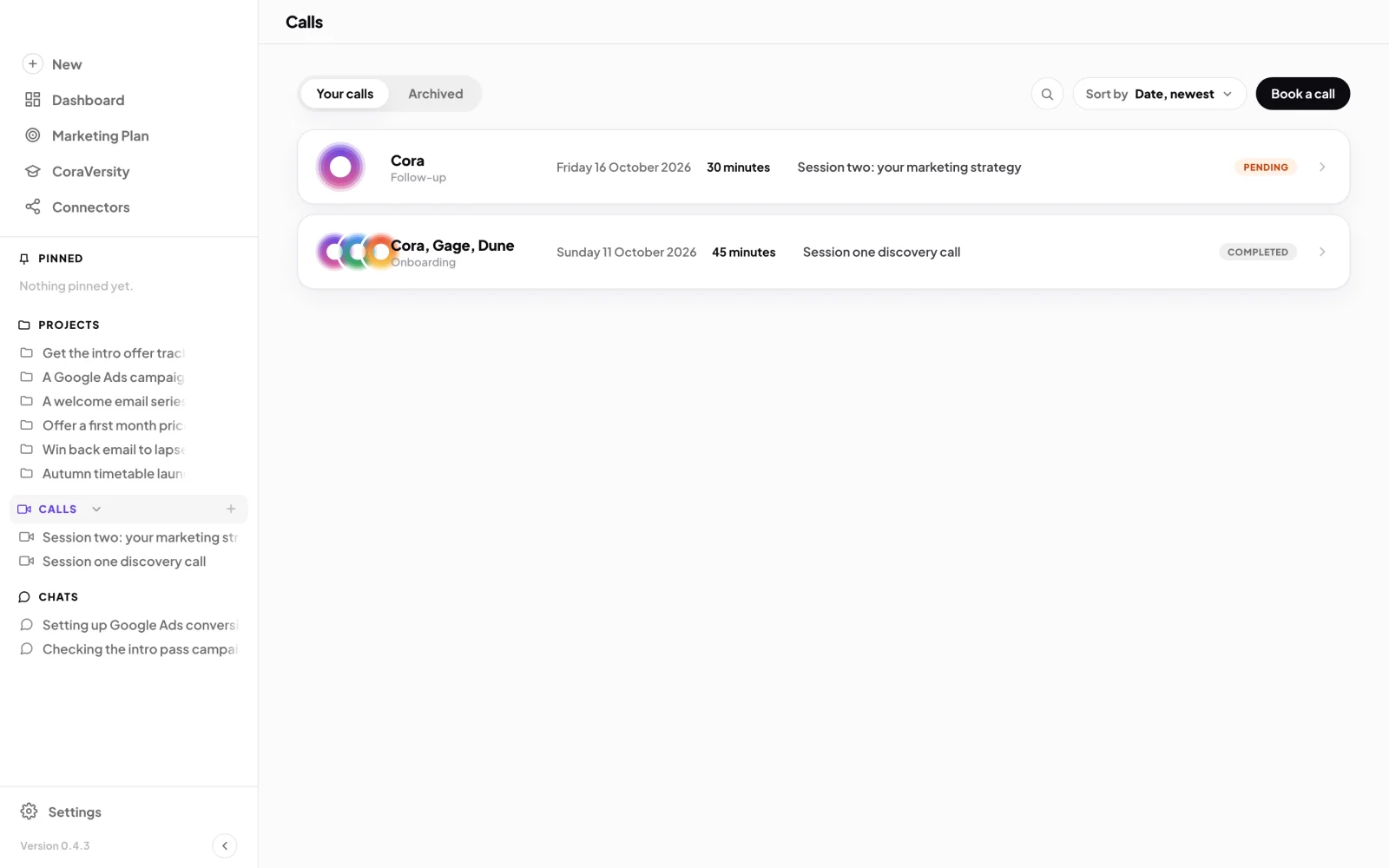Image resolution: width=1389 pixels, height=868 pixels.
Task: Click the New plus icon
Action: tap(32, 63)
